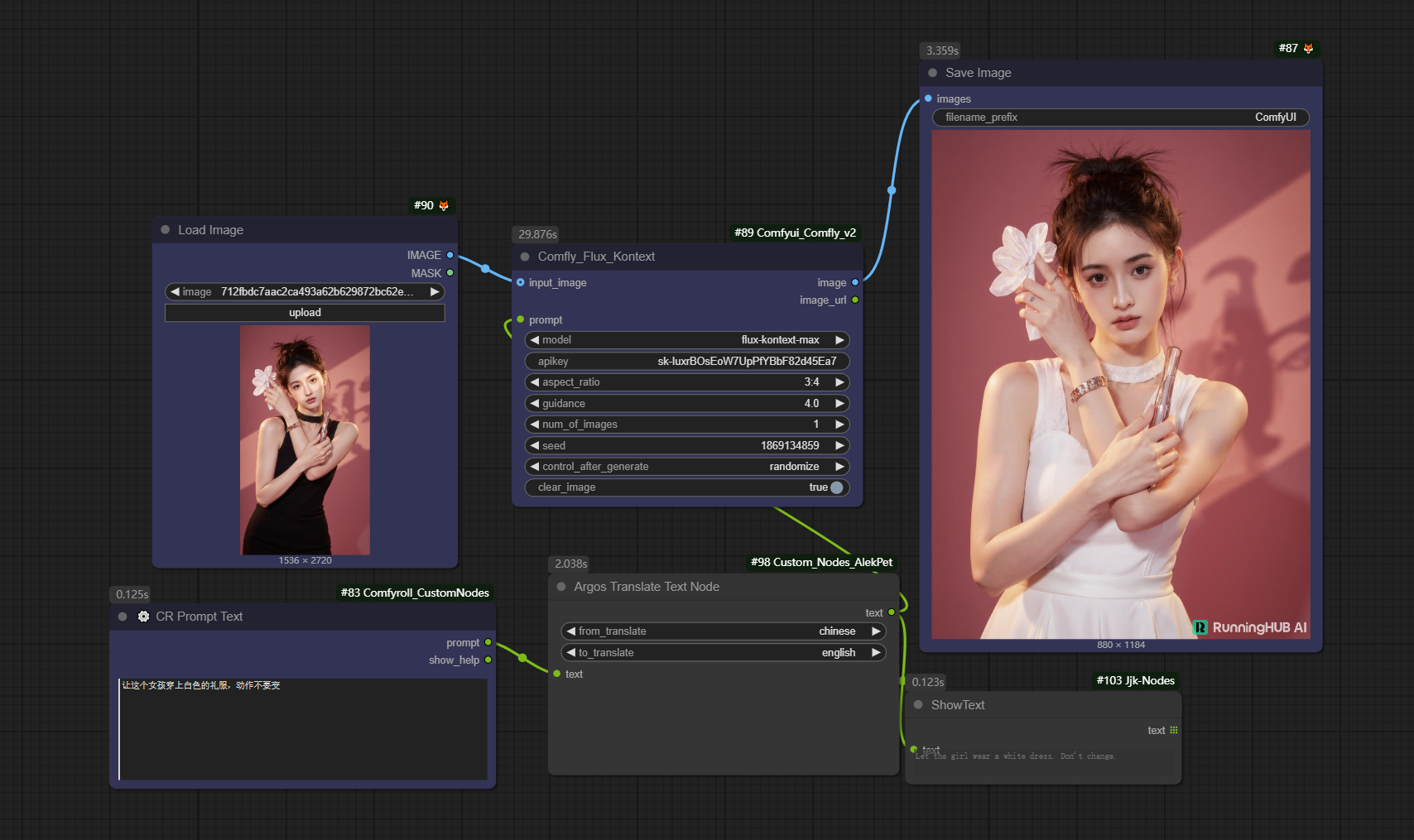Click the gear icon in CR Prompt Text title

(x=143, y=617)
